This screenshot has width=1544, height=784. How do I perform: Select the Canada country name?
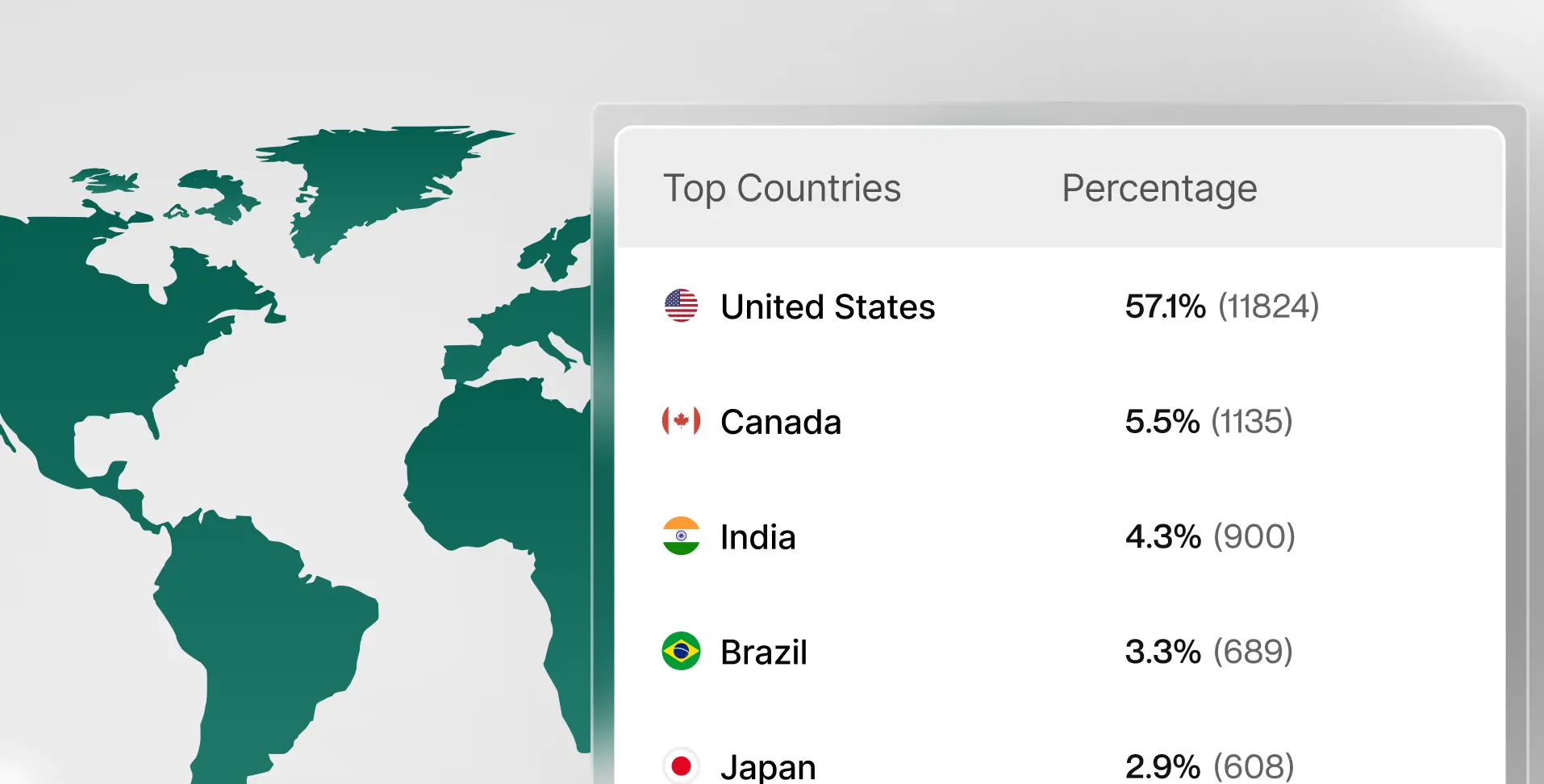(780, 421)
